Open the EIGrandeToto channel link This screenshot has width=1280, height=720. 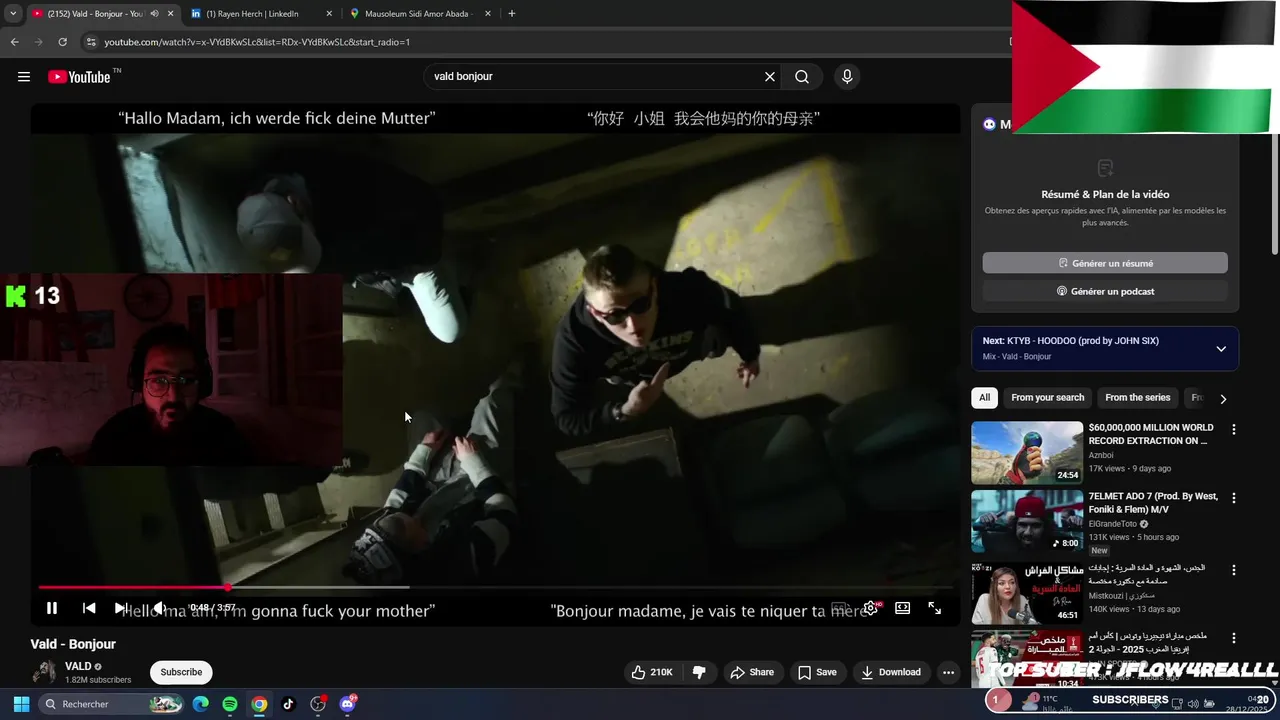tap(1114, 523)
